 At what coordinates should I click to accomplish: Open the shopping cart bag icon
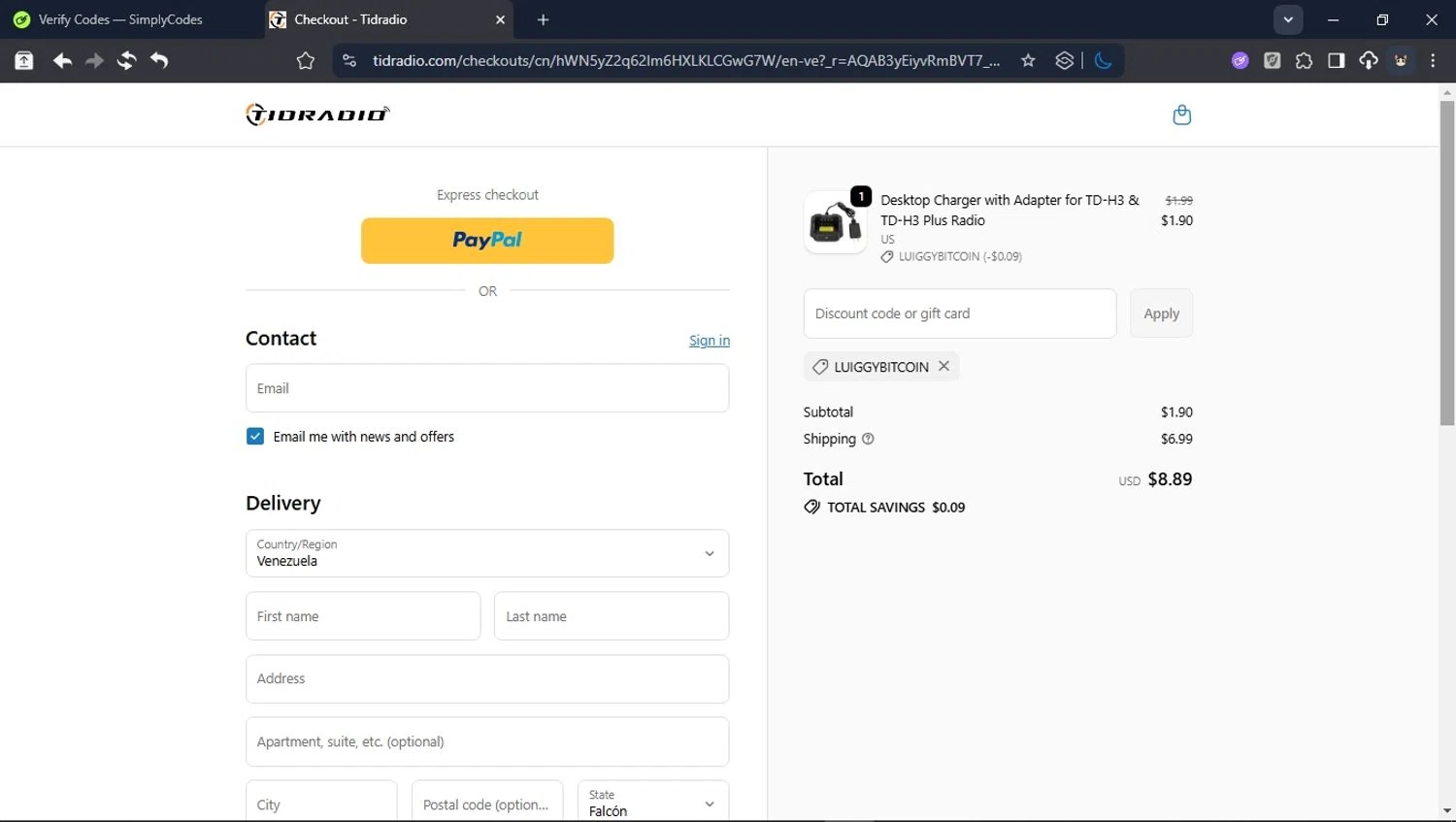[x=1181, y=115]
